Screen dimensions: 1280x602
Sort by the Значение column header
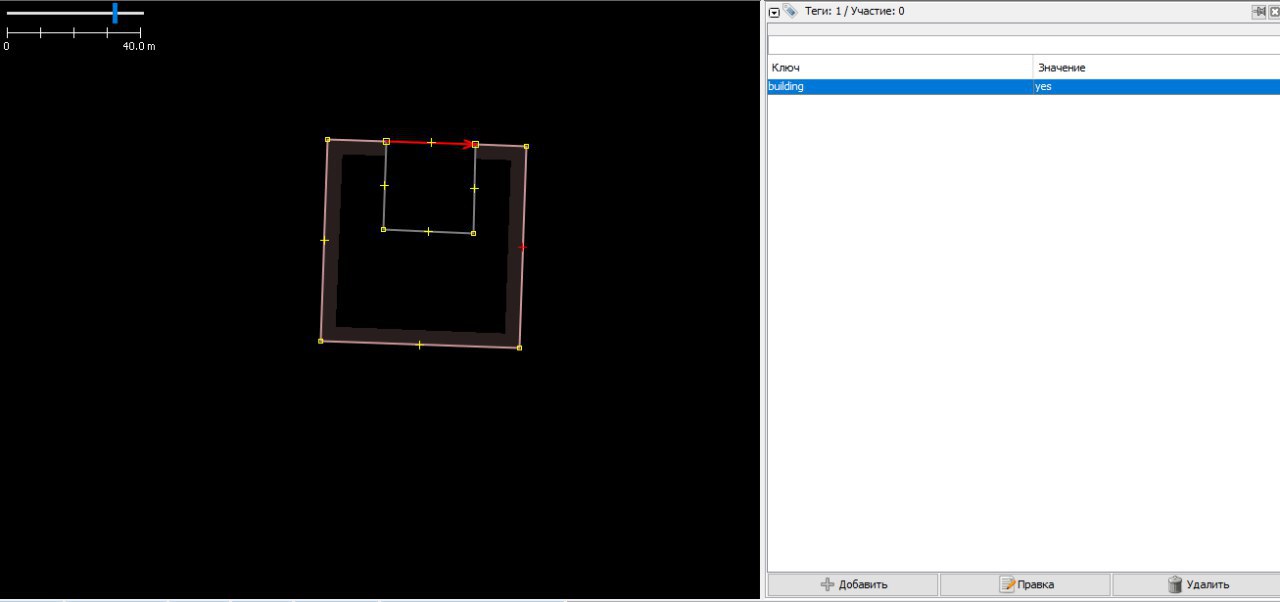point(1157,67)
